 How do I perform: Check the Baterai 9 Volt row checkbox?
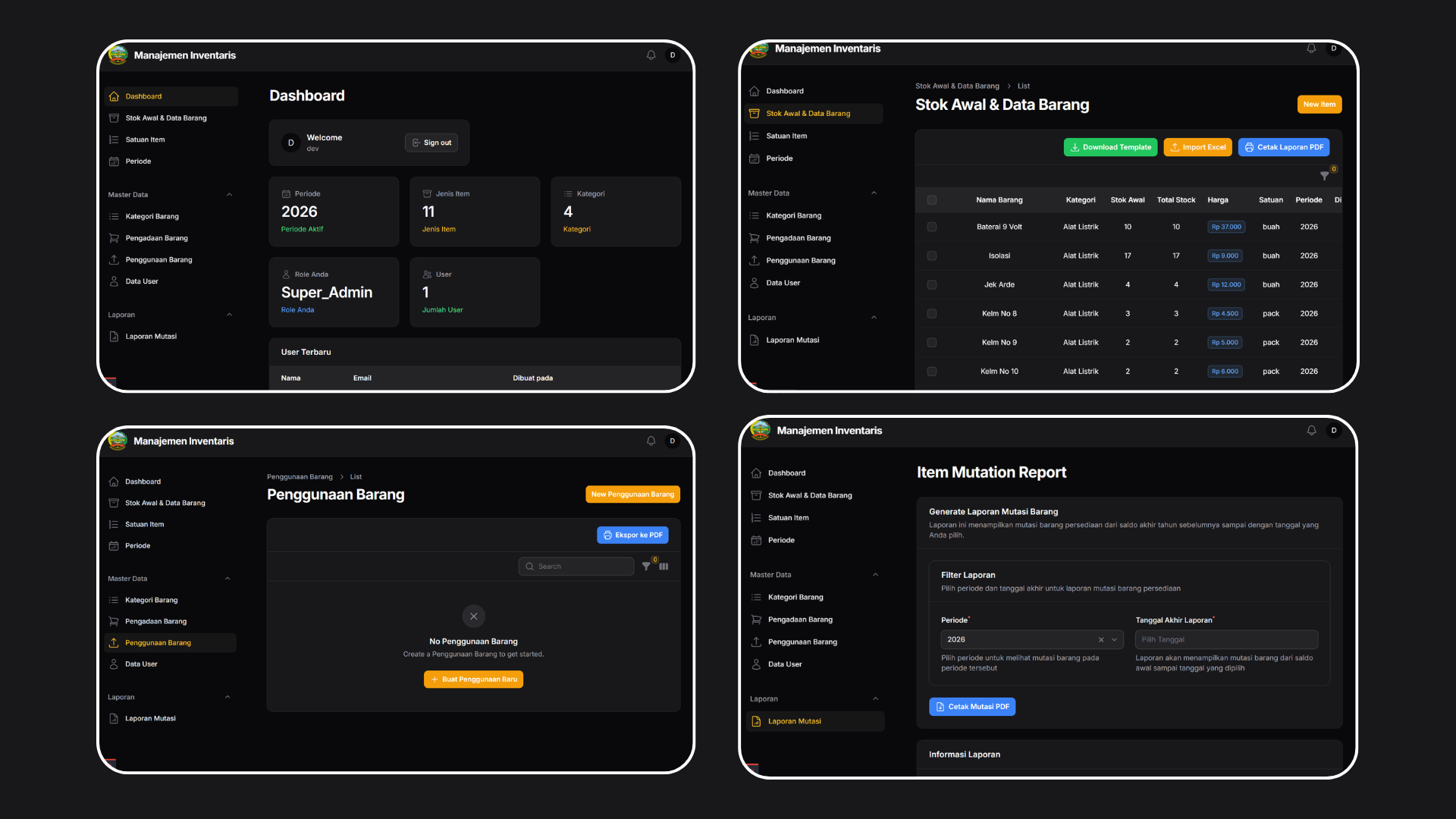932,226
